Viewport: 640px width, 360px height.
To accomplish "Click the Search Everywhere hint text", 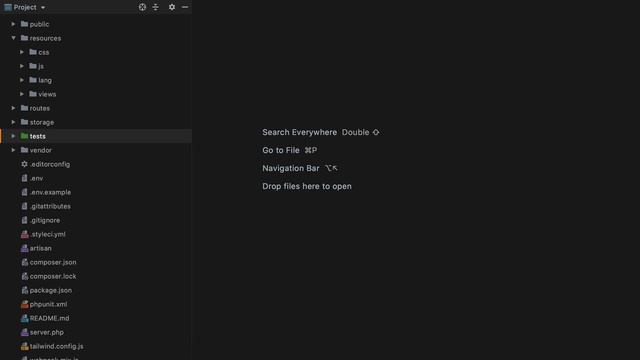I will pyautogui.click(x=300, y=132).
